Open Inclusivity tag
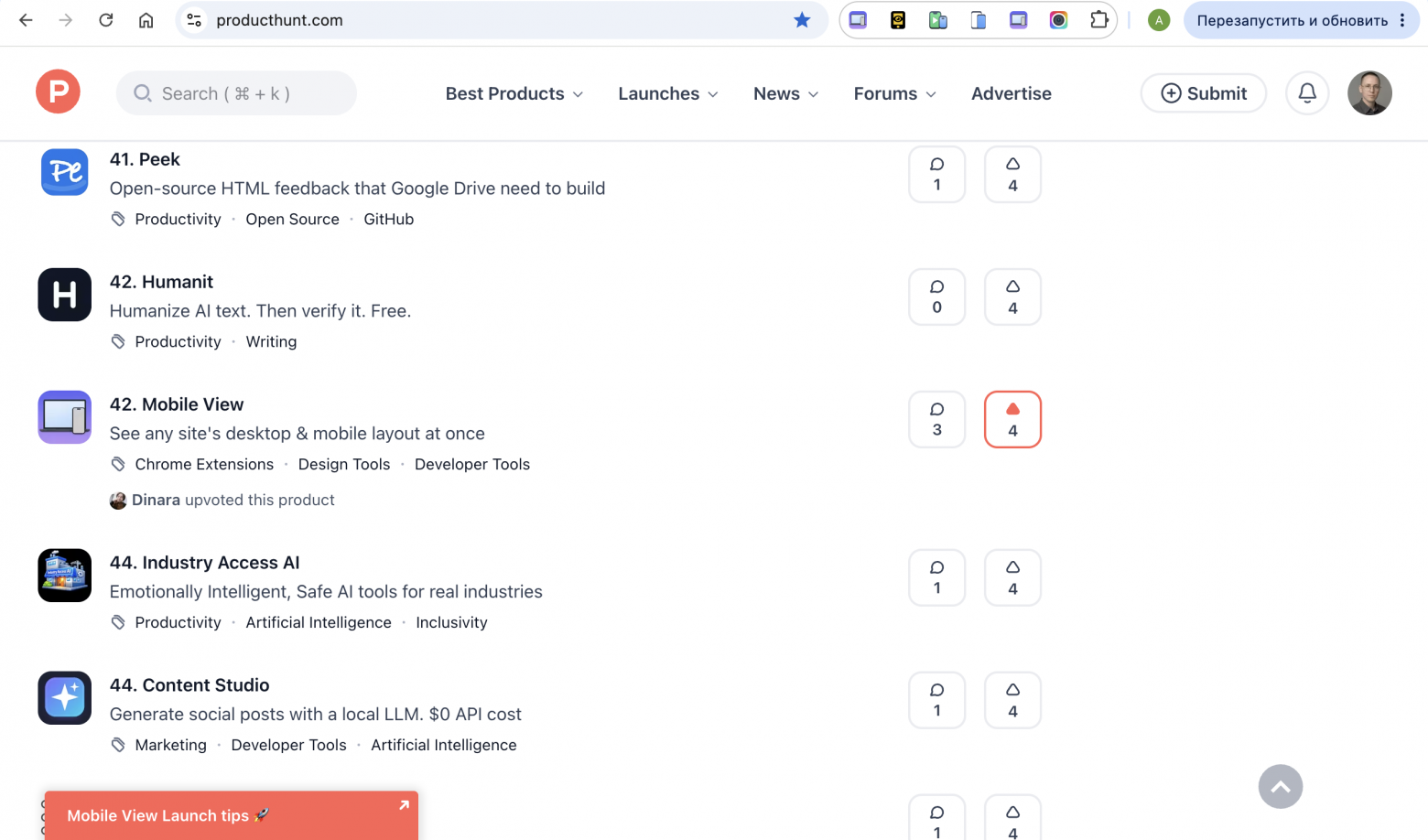1428x840 pixels. 451,622
